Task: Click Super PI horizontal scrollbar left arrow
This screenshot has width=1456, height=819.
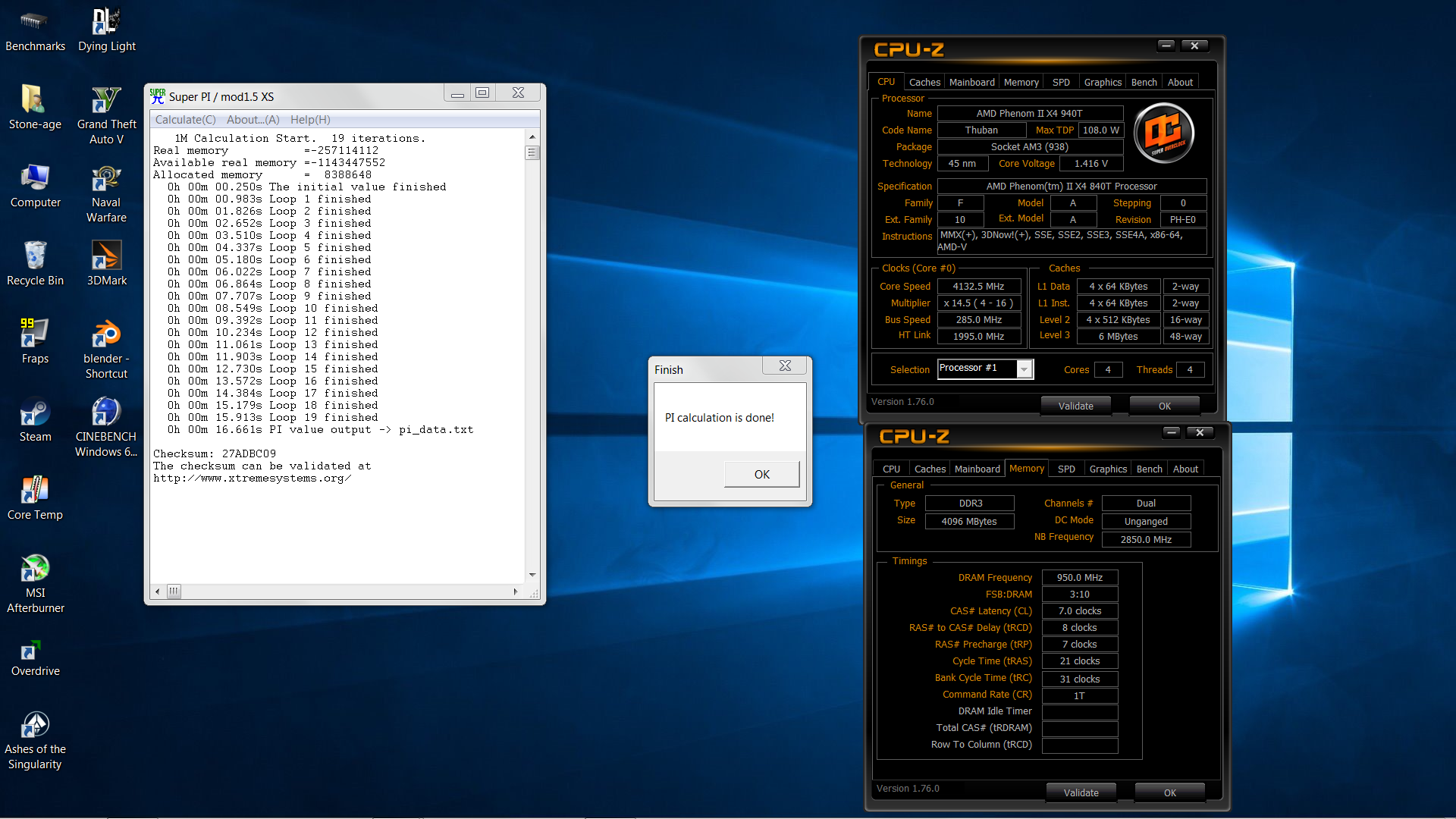Action: (158, 591)
